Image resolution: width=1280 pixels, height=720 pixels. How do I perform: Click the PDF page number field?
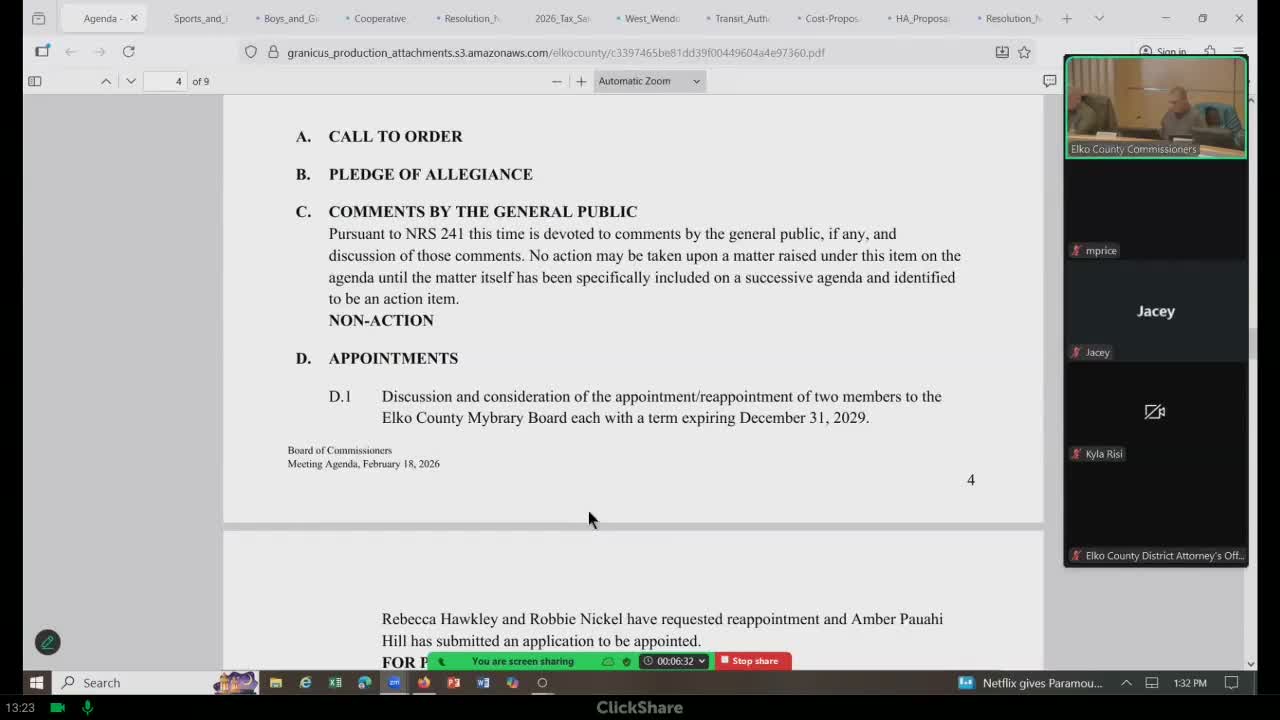tap(166, 81)
